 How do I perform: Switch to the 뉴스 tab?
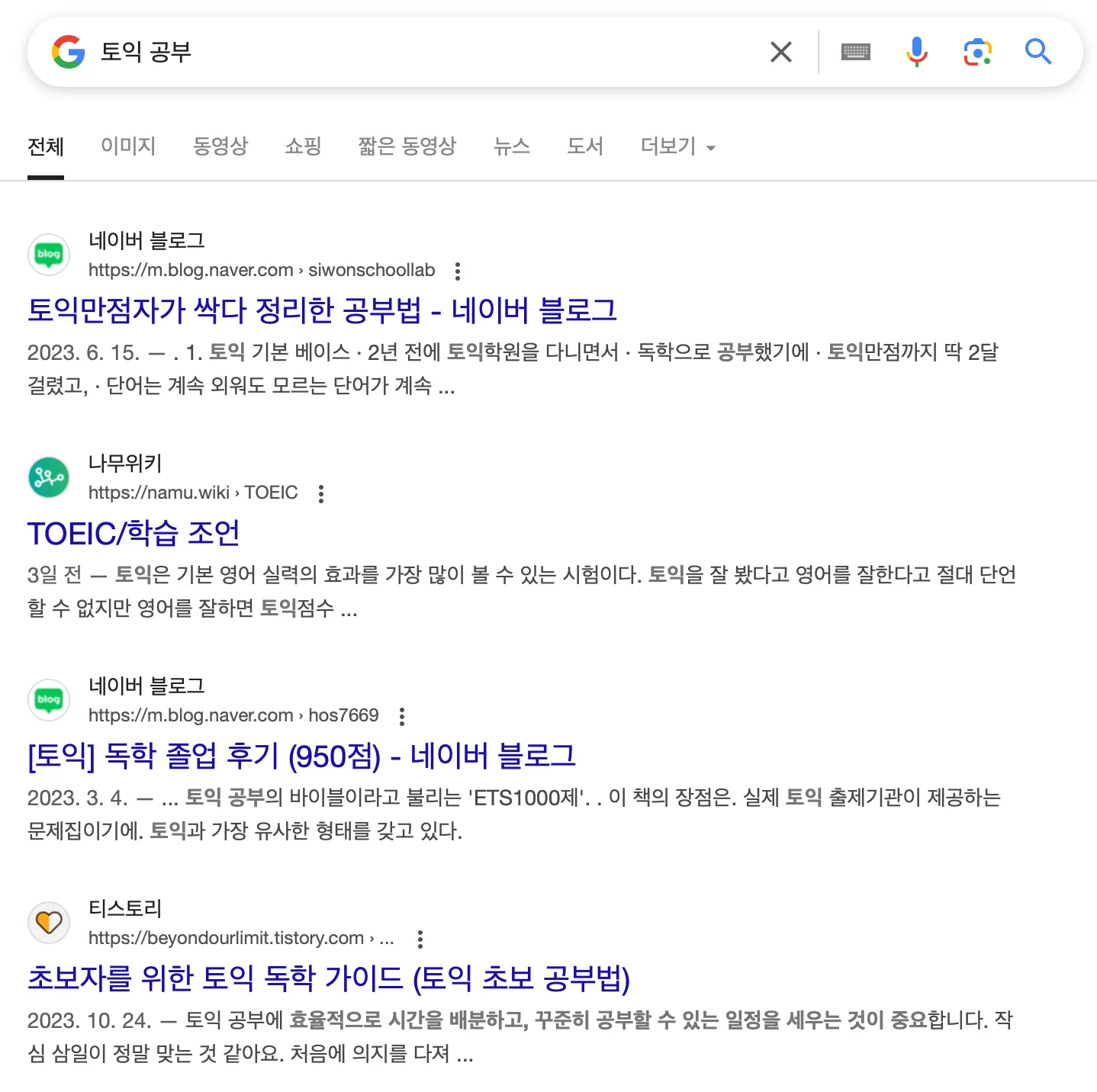[x=512, y=146]
